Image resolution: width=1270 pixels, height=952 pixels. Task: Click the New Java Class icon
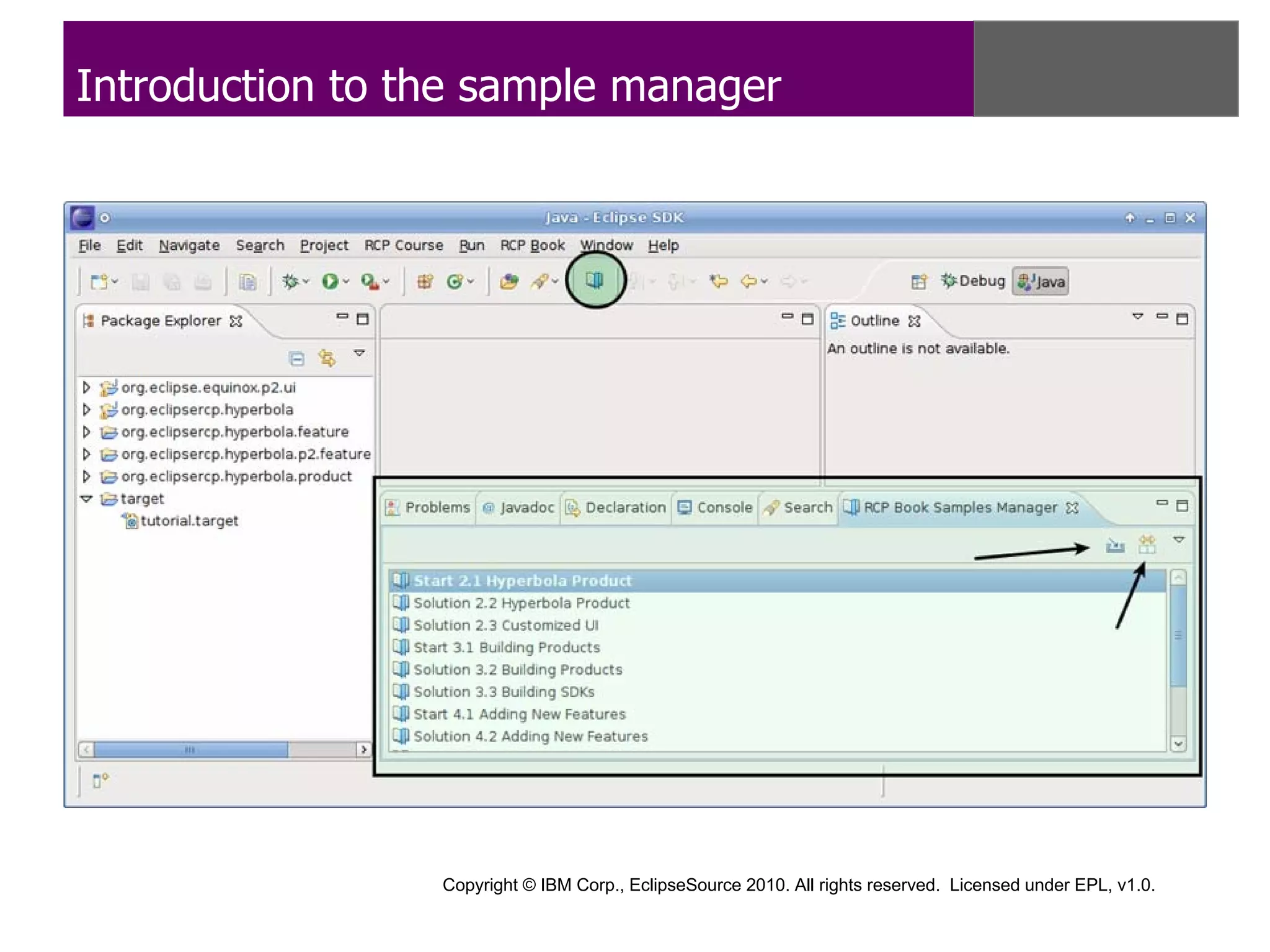click(x=455, y=282)
